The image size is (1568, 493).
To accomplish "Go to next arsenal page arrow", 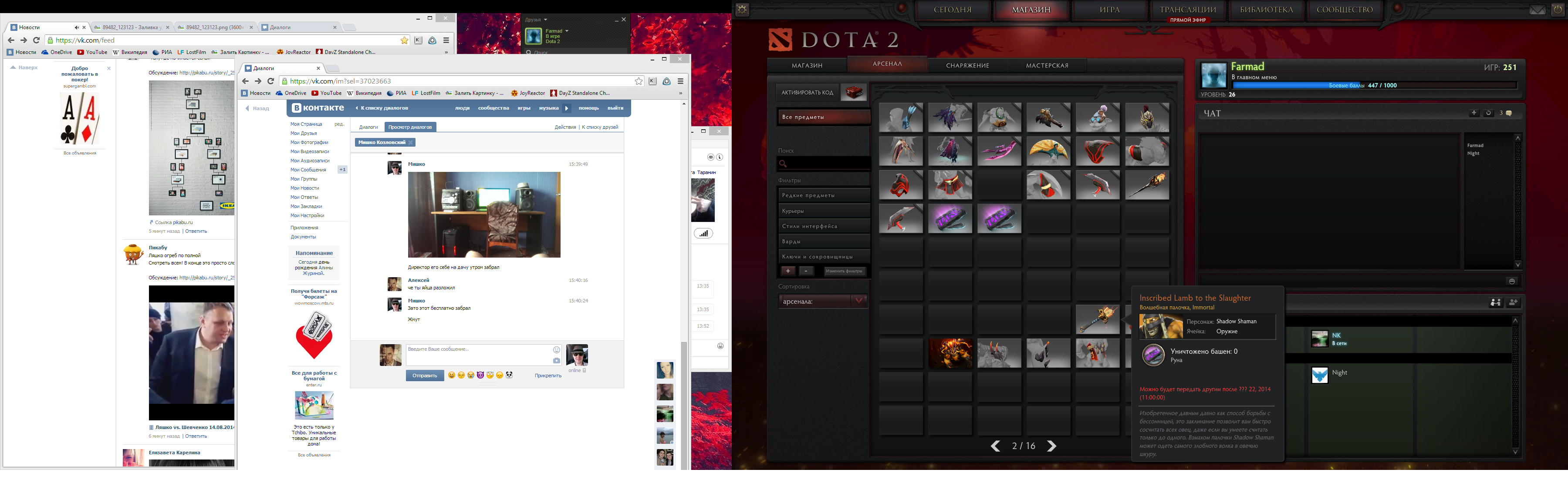I will [1052, 446].
